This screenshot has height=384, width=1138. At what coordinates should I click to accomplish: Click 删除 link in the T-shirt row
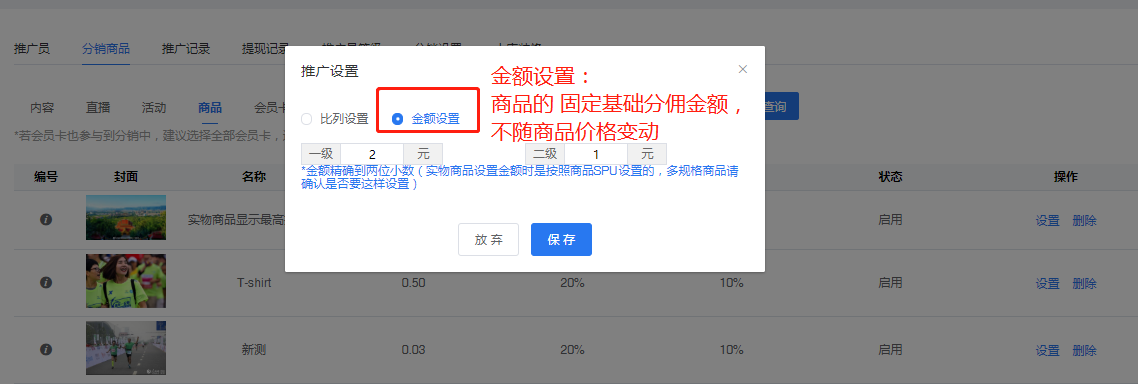(1084, 283)
